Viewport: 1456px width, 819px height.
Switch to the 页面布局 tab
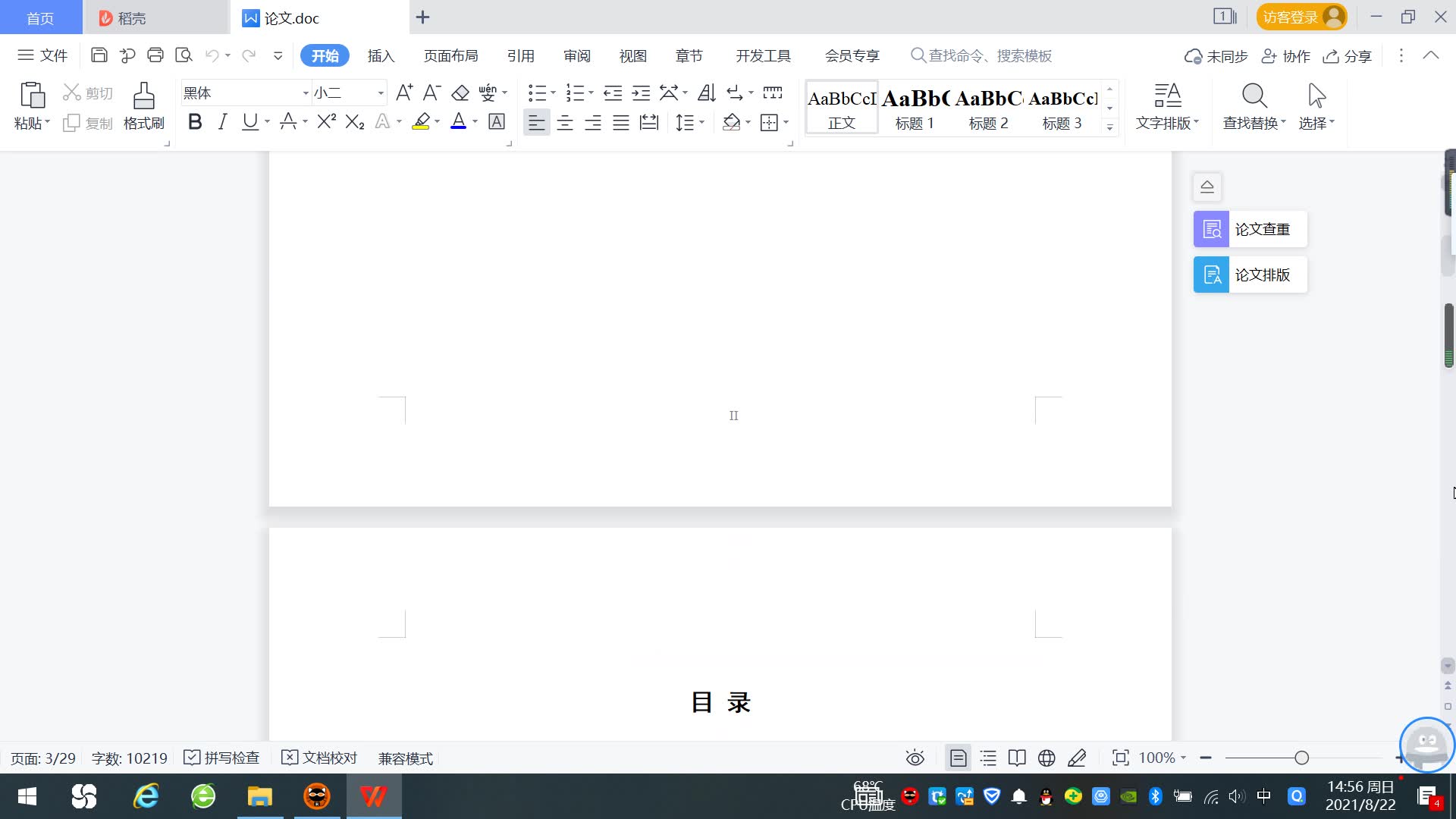(x=450, y=56)
